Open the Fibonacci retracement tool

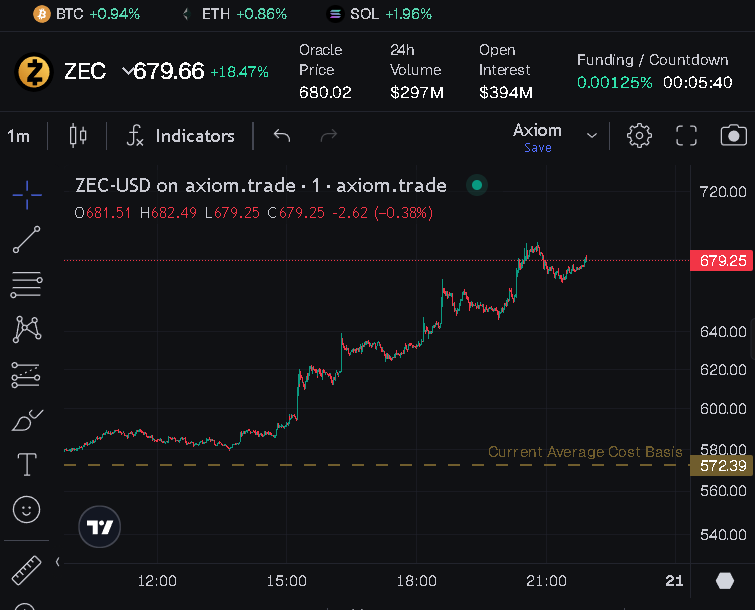click(26, 284)
